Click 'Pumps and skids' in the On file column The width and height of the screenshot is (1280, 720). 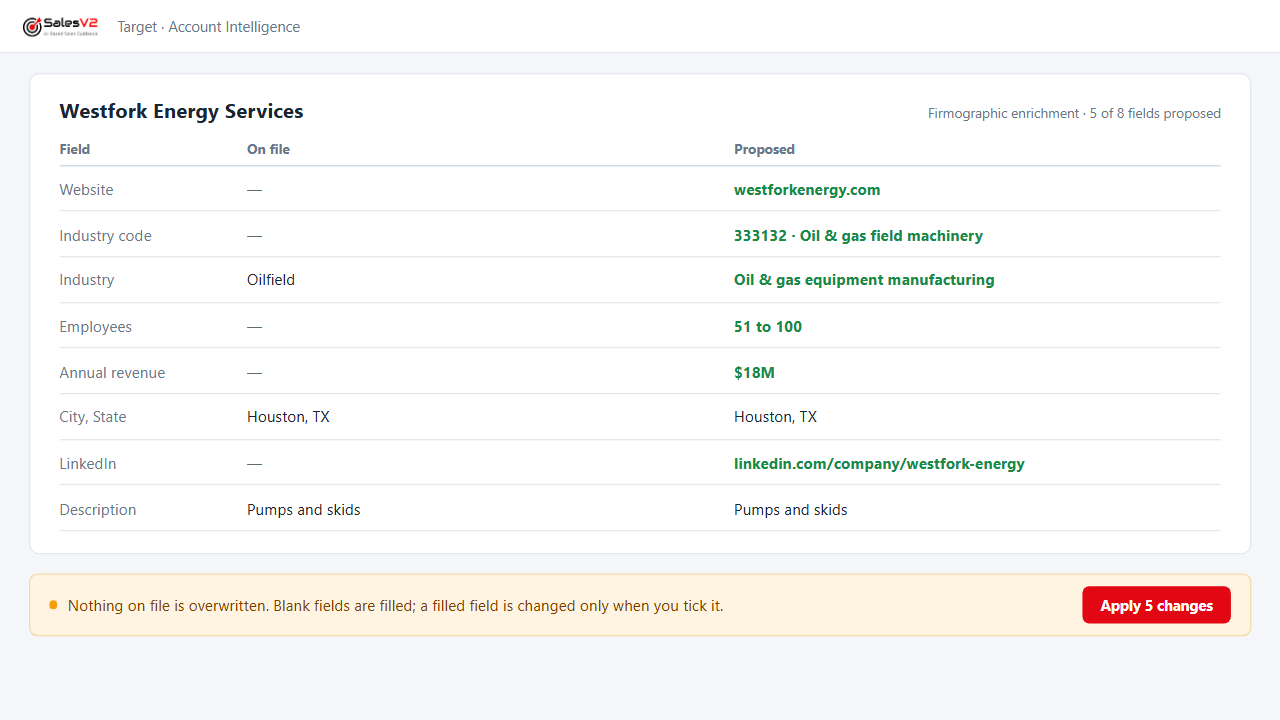click(303, 510)
